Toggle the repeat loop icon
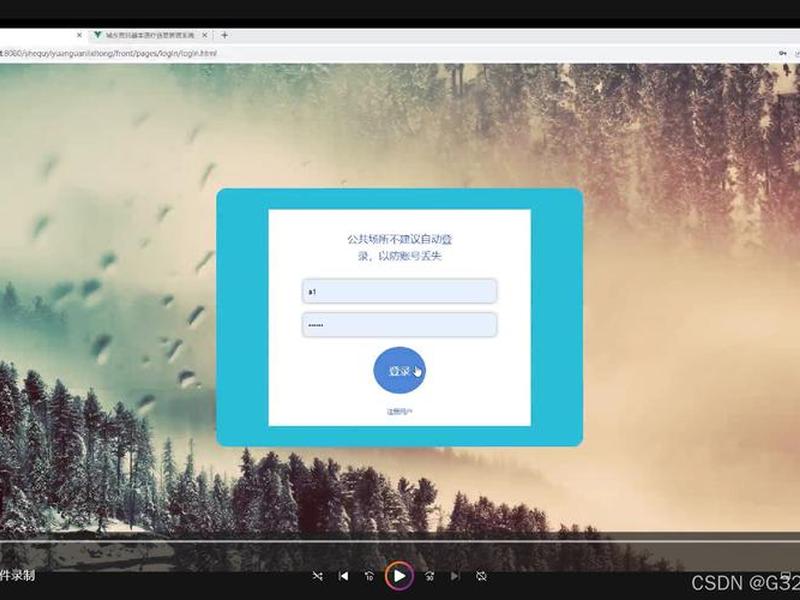 (x=481, y=576)
